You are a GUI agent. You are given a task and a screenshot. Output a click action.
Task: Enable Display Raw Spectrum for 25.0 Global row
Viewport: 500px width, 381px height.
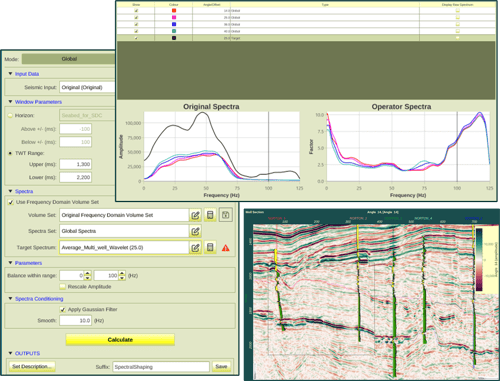click(458, 17)
